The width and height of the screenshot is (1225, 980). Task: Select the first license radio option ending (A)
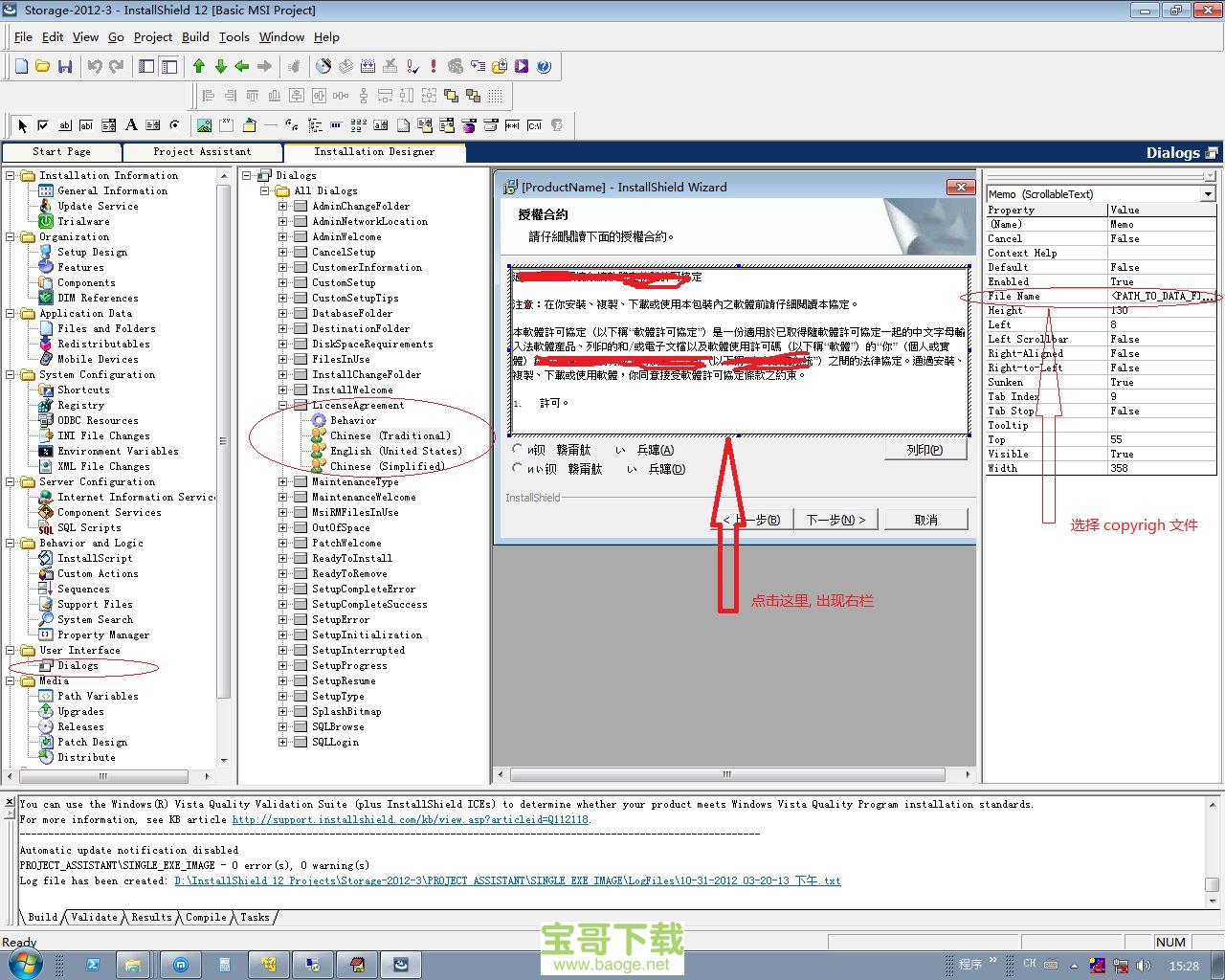(518, 449)
